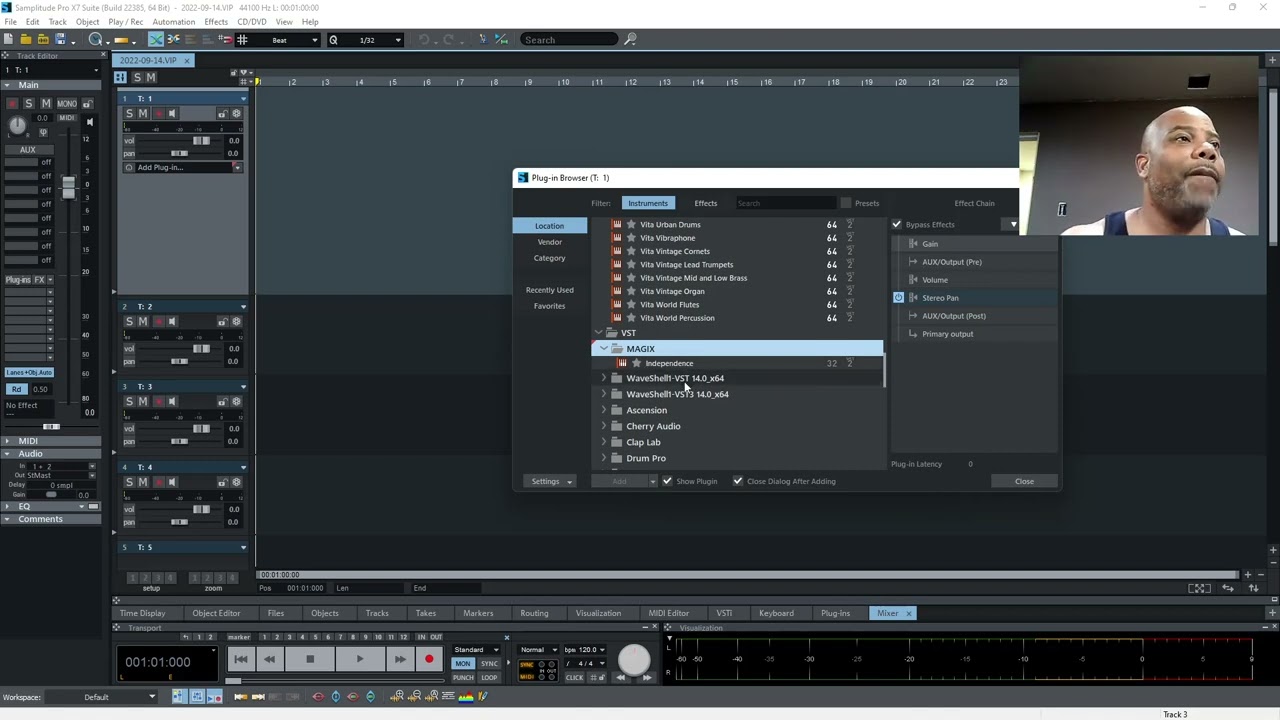Create a new project via toolbar icon

tap(9, 39)
